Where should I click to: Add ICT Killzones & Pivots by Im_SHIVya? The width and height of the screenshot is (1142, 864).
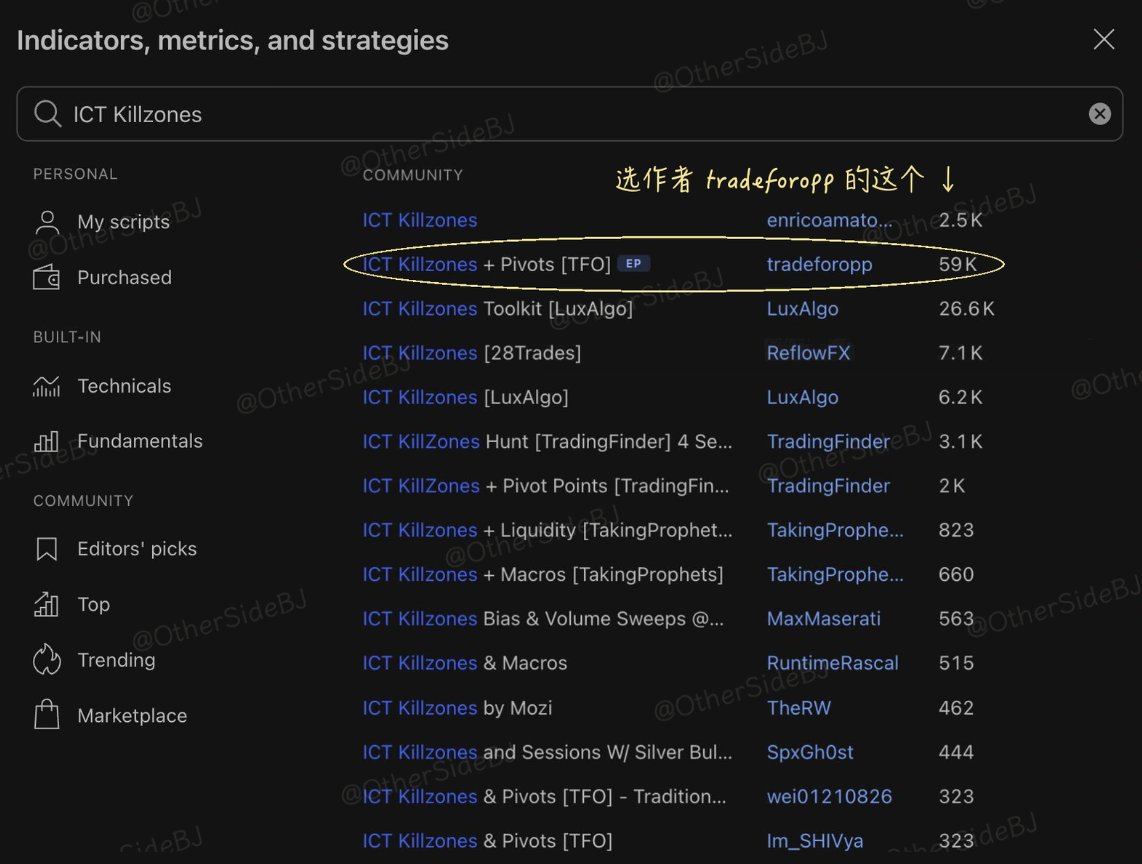[x=487, y=841]
